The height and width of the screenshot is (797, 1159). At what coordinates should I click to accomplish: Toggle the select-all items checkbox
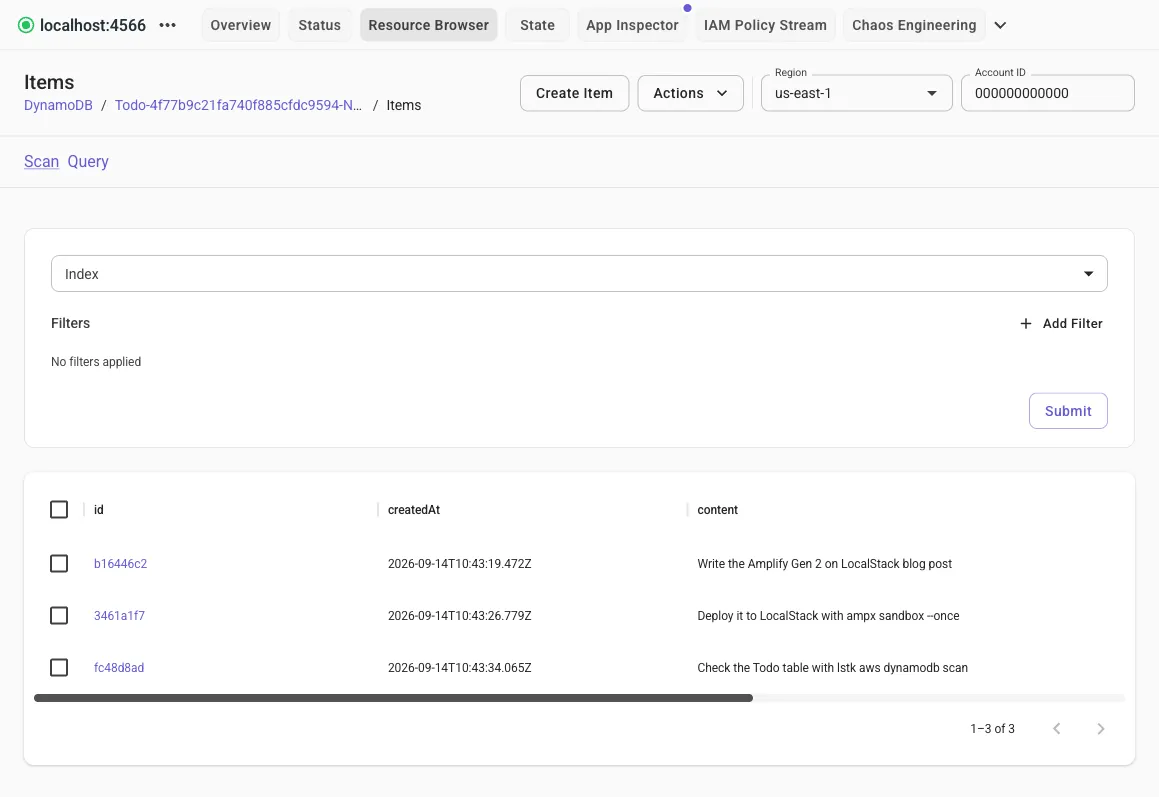(x=59, y=509)
